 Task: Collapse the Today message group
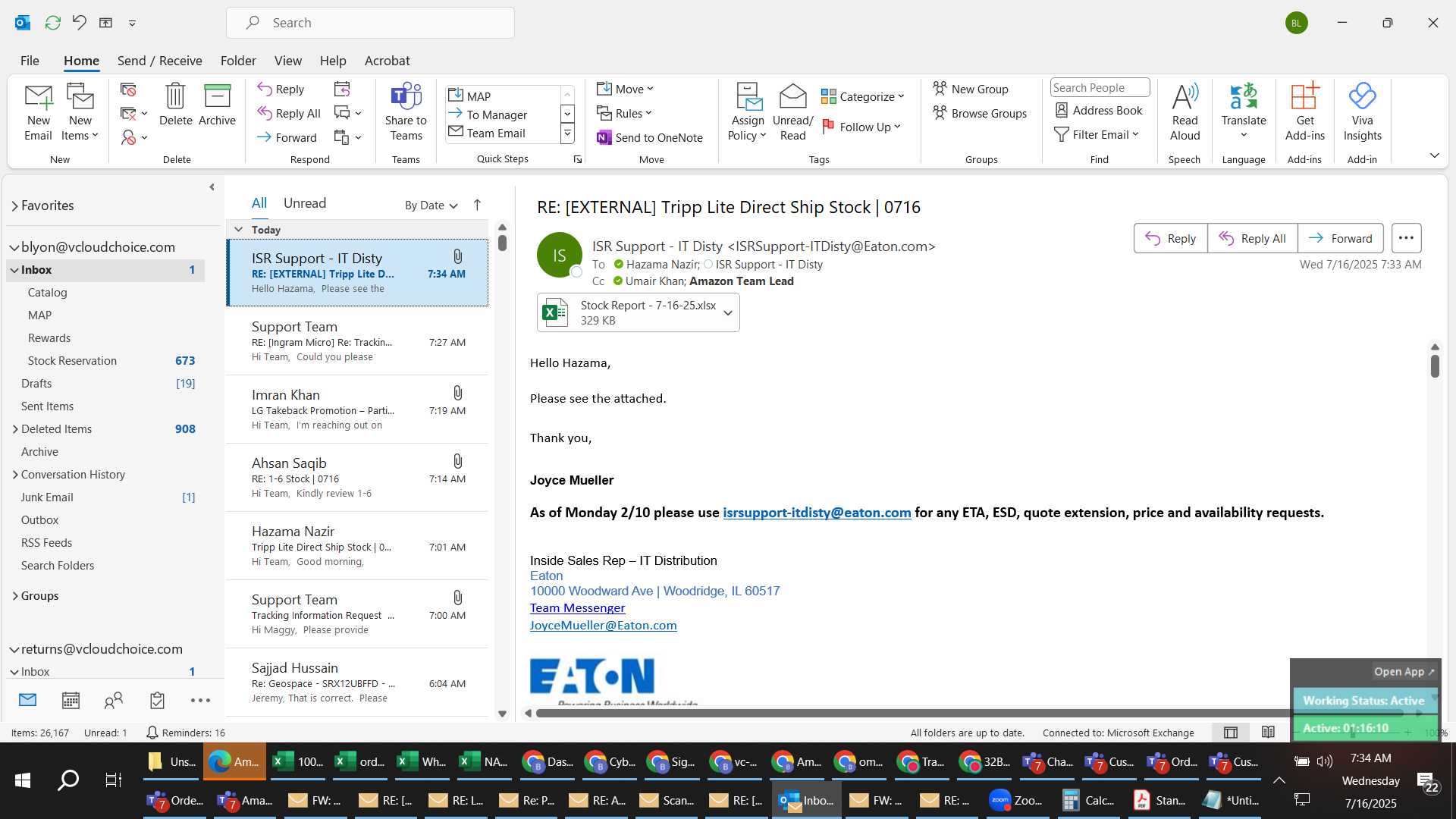pyautogui.click(x=238, y=229)
